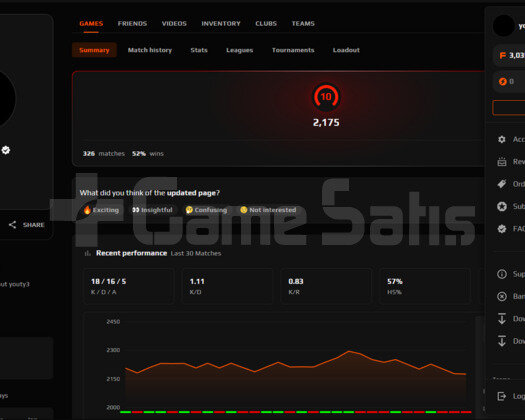Screen dimensions: 525x420
Task: Open the Loadout sub-tab
Action: pyautogui.click(x=346, y=50)
